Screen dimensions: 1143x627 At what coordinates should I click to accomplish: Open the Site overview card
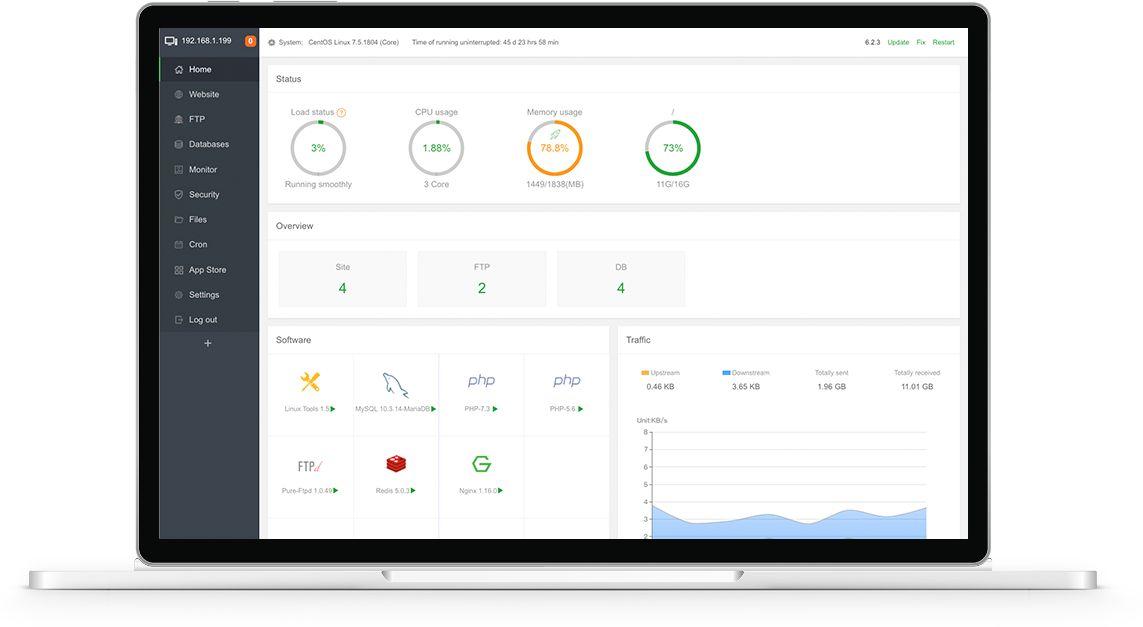tap(343, 279)
